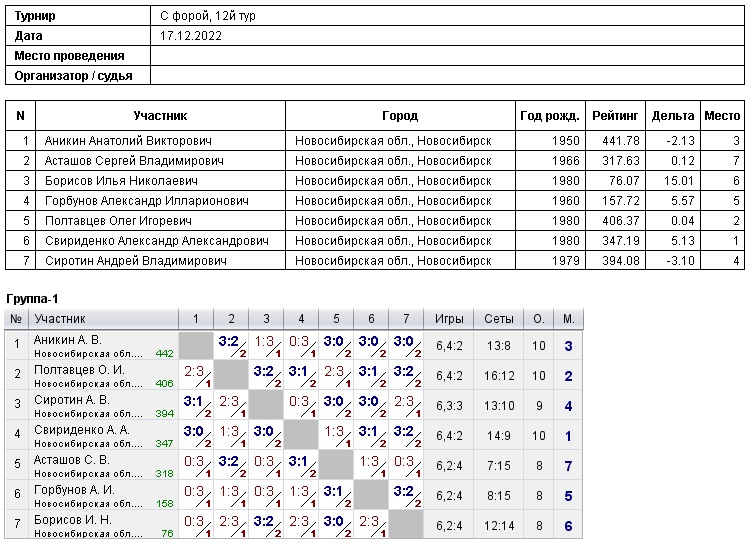Select "Борисов И. Н." in the group grid
This screenshot has width=750, height=544.
[x=73, y=520]
